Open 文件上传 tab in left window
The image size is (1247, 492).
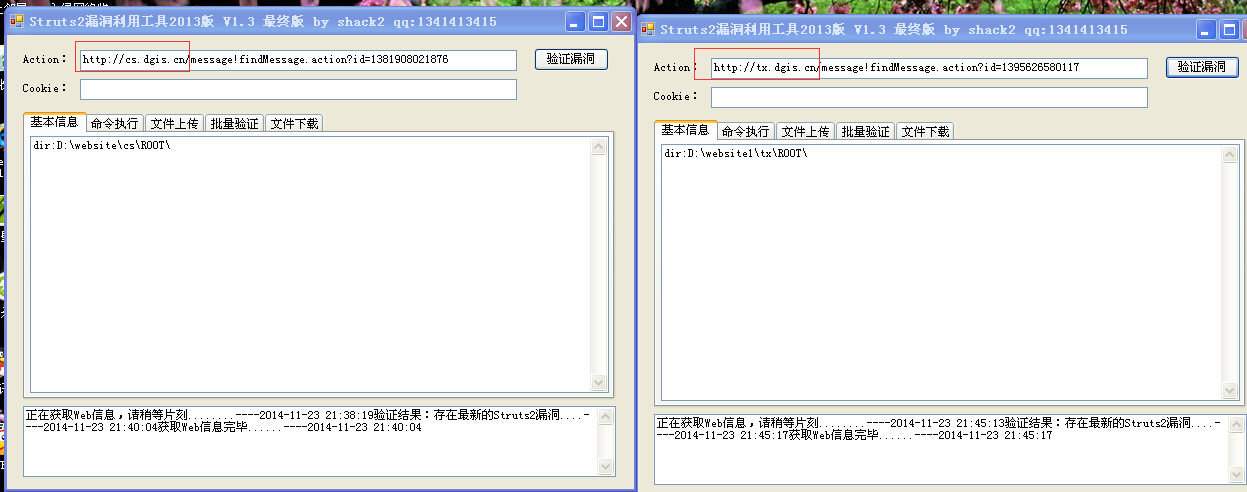pos(174,124)
